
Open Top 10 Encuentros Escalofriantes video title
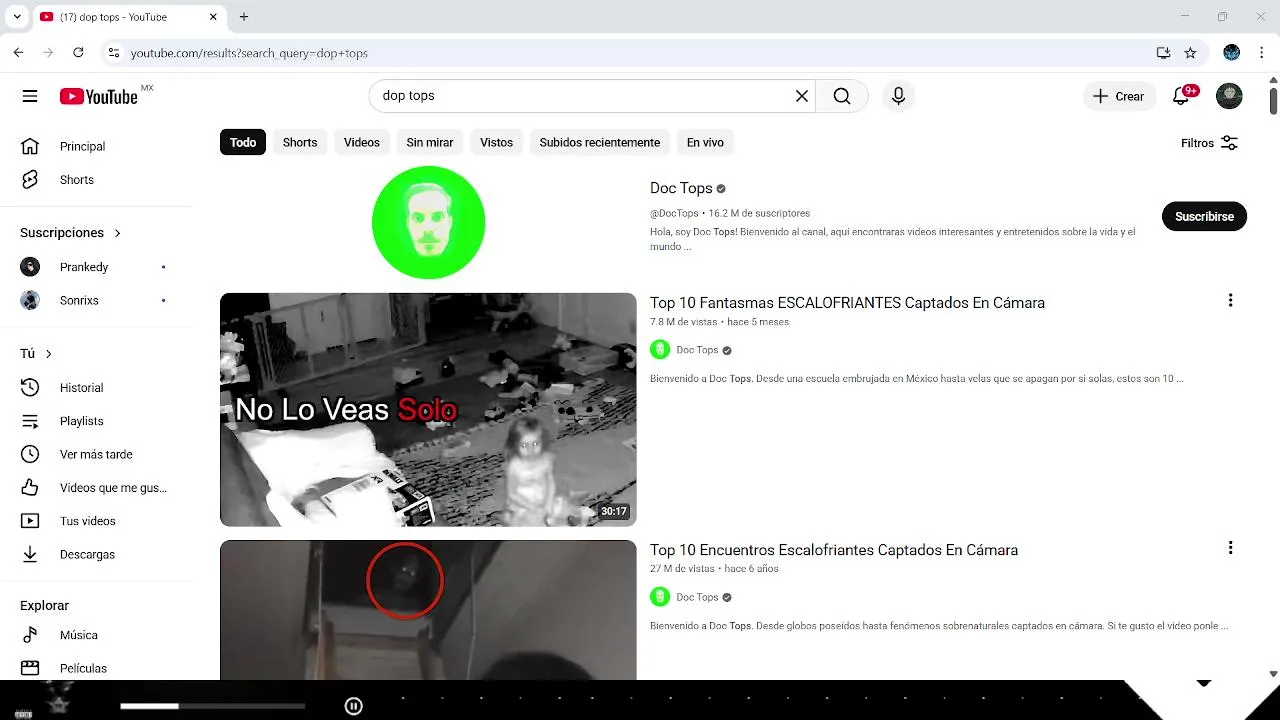[834, 550]
